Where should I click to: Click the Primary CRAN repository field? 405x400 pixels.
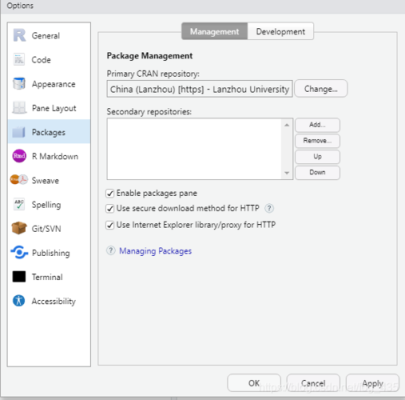click(x=200, y=89)
